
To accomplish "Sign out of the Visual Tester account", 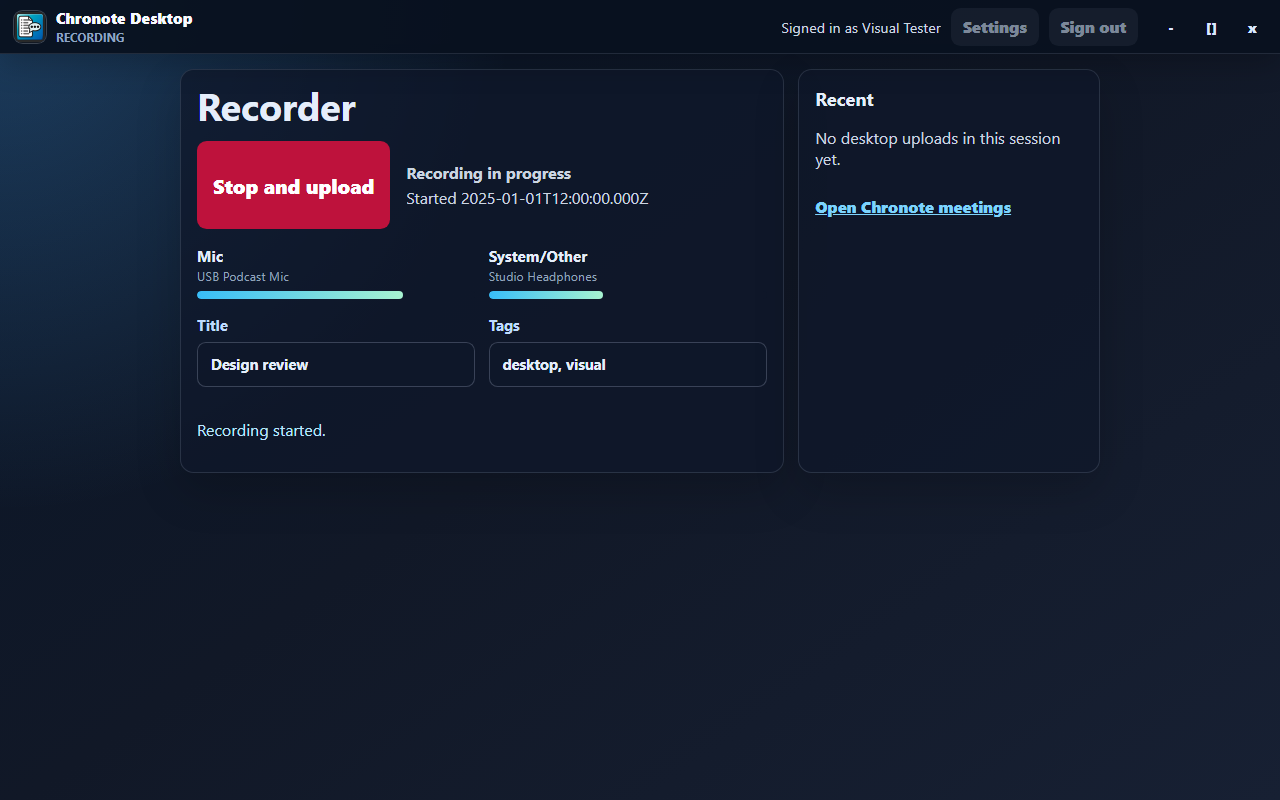I will pyautogui.click(x=1093, y=28).
